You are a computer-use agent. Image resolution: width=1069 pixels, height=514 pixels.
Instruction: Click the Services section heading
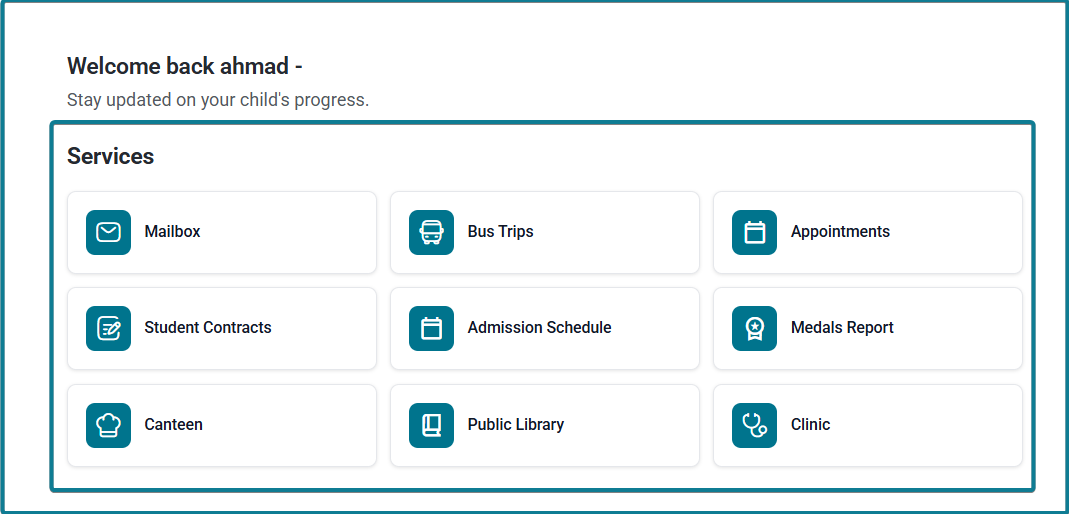110,156
